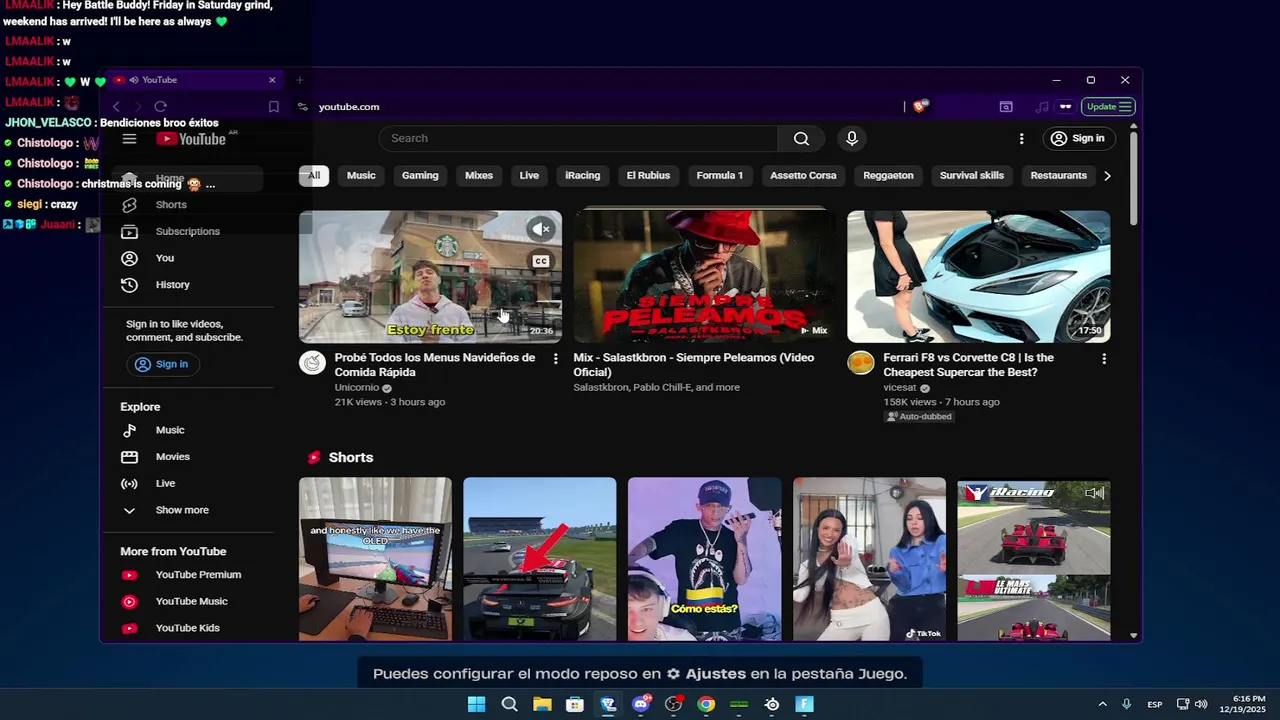Select the Reggaeton filter chip
The image size is (1280, 720).
(x=888, y=176)
